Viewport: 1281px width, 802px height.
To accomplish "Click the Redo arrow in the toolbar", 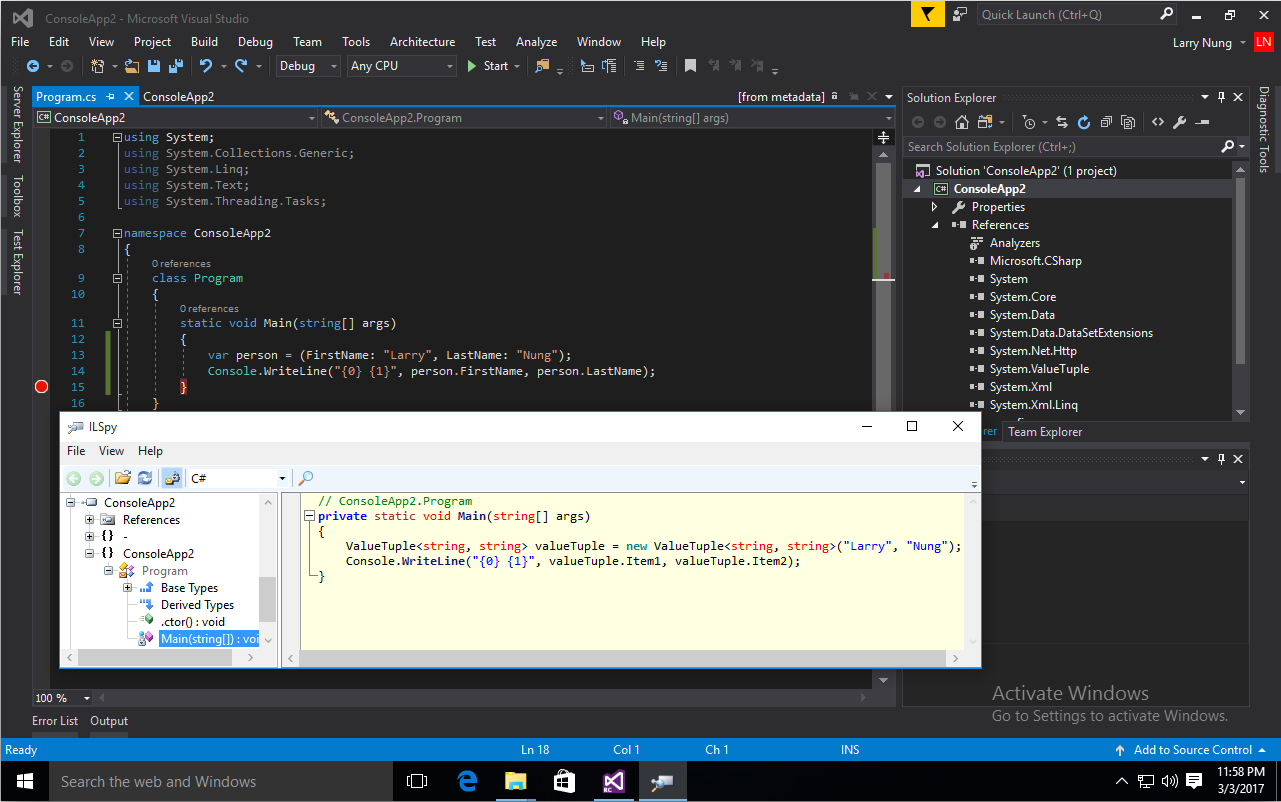I will coord(241,66).
